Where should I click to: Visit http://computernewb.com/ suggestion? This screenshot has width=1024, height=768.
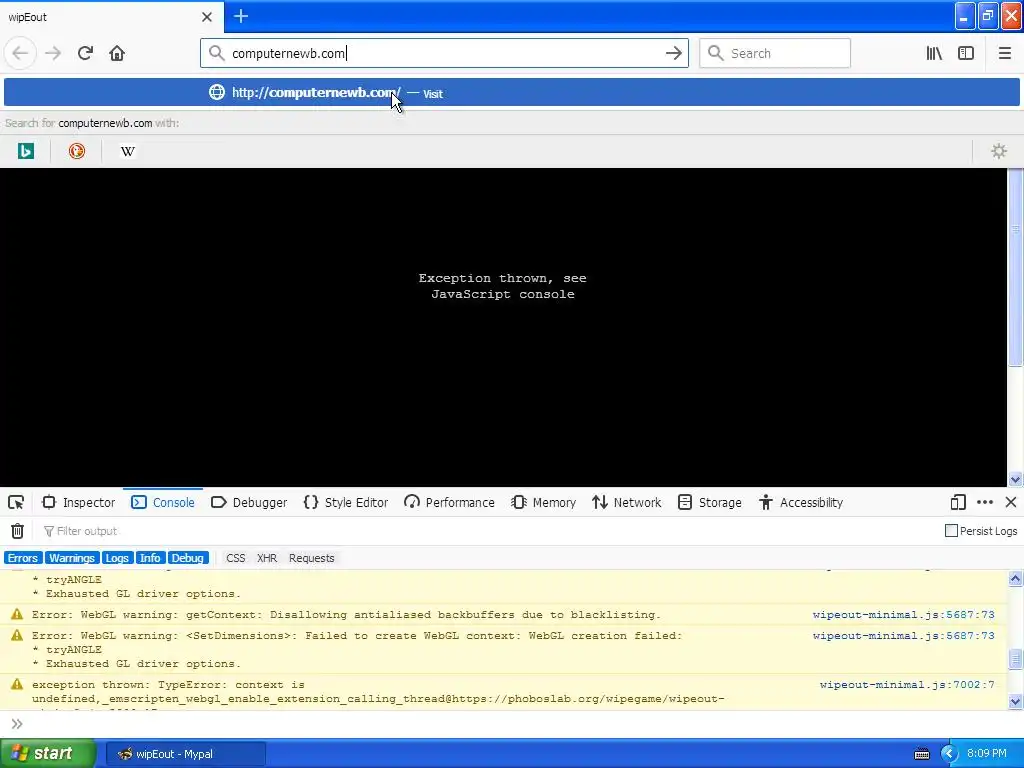[511, 93]
